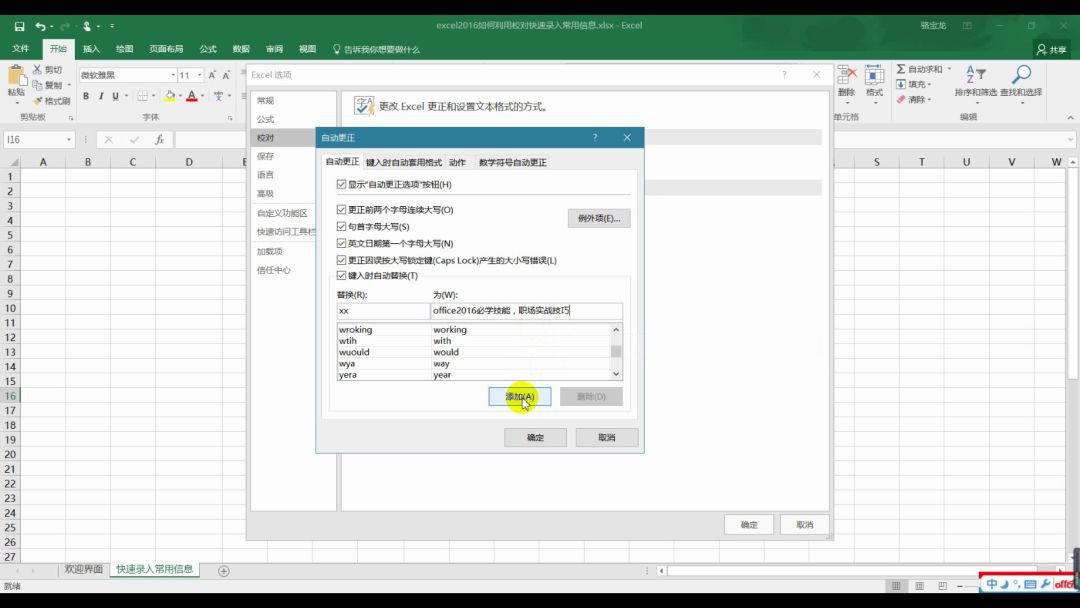The width and height of the screenshot is (1080, 608).
Task: Open 例外项(E)... exceptions button
Action: tap(598, 218)
